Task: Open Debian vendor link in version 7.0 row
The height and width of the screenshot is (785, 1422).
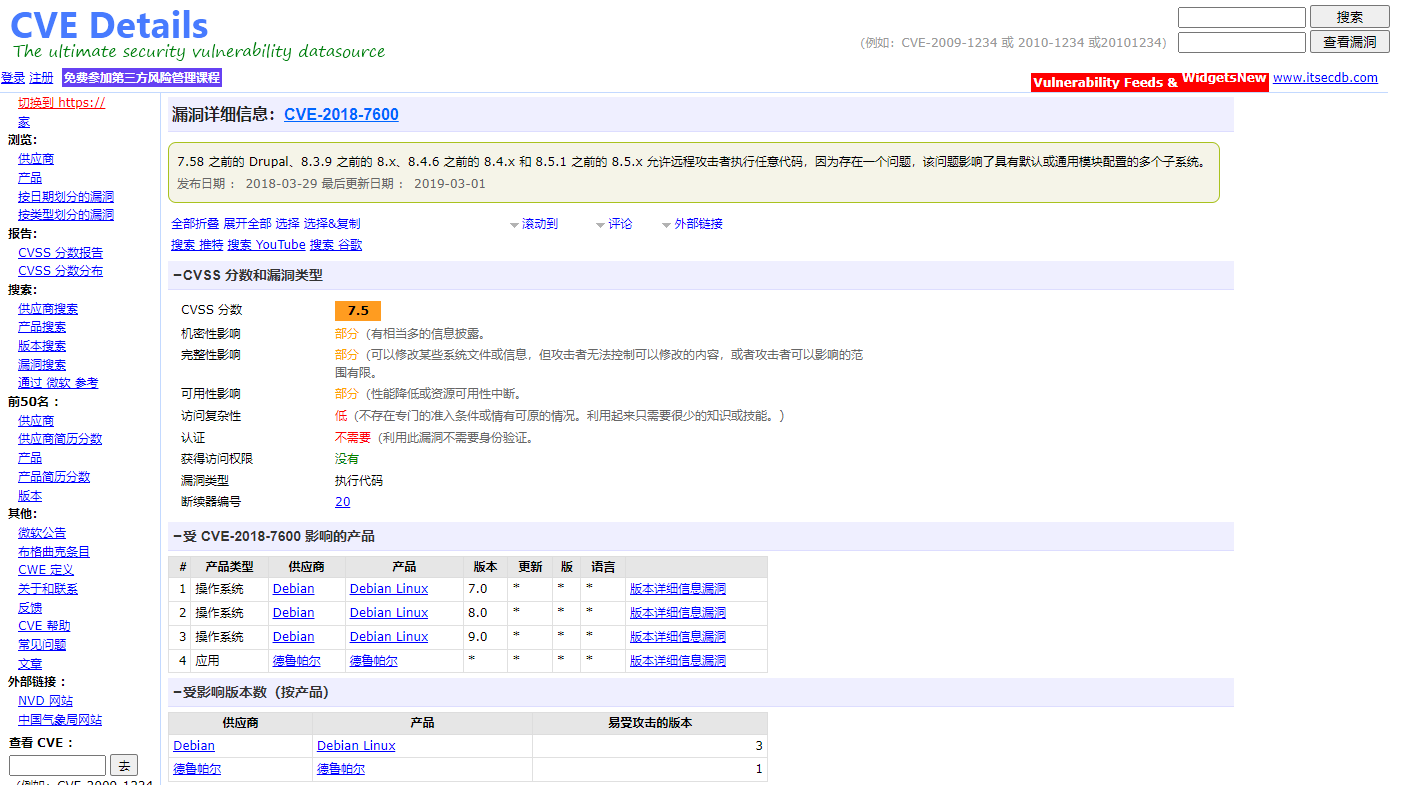Action: tap(293, 589)
